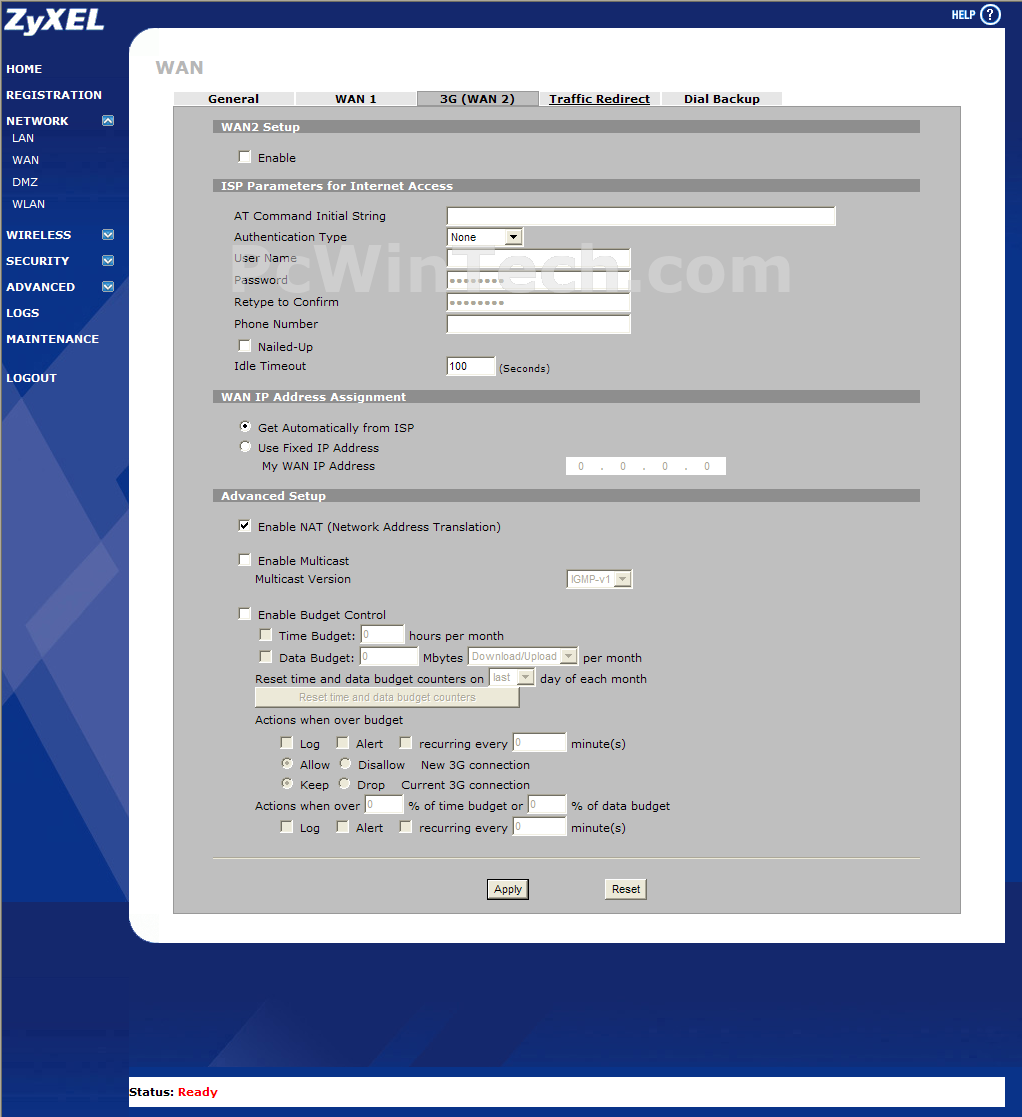Open the Dial Backup tab

click(722, 99)
